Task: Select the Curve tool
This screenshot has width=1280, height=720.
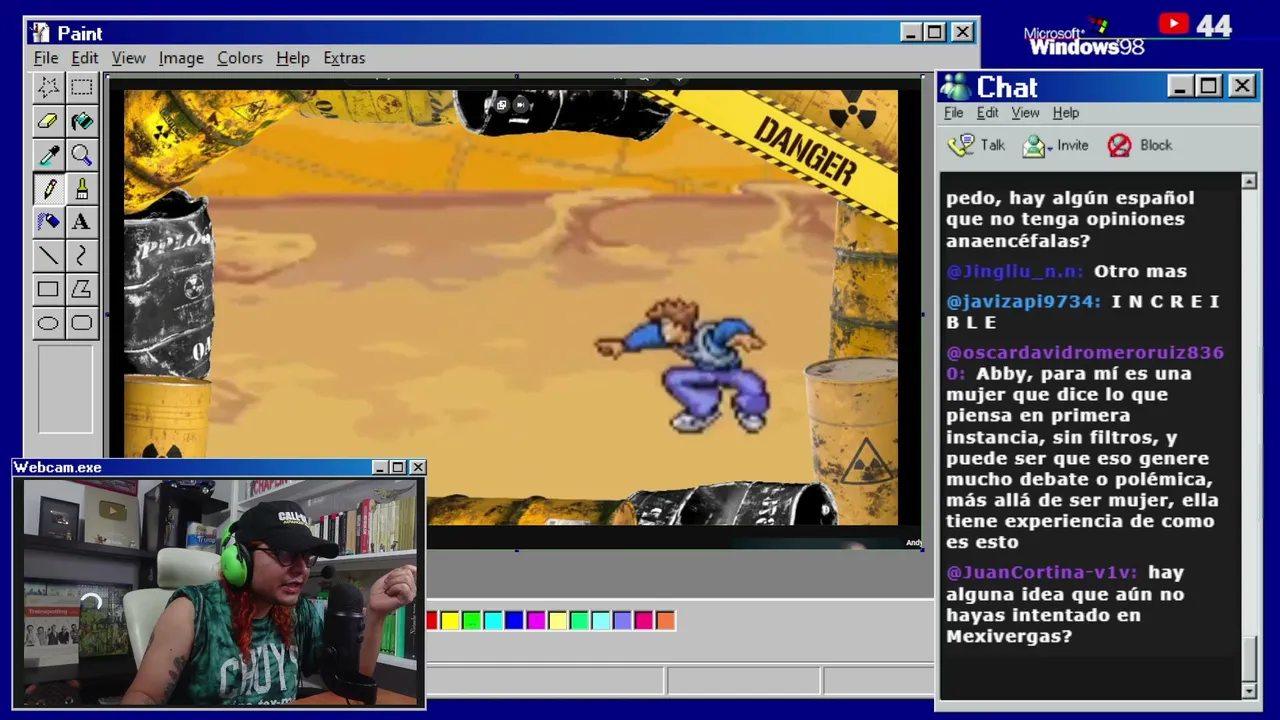Action: tap(82, 256)
